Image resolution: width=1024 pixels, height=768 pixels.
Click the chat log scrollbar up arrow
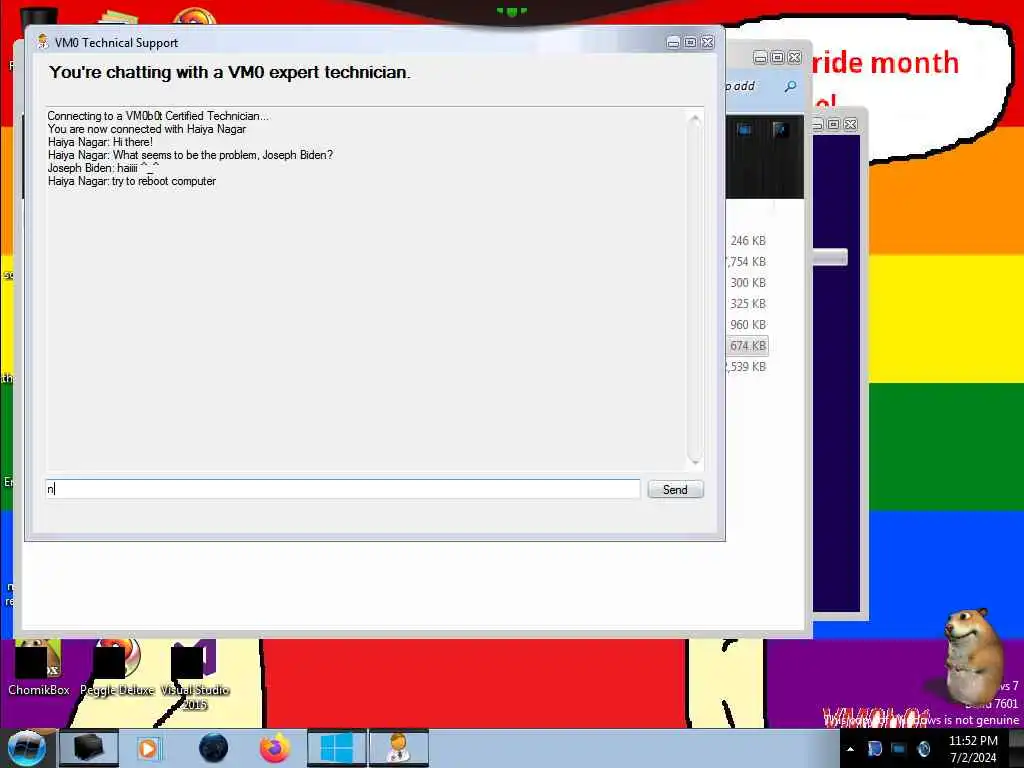pyautogui.click(x=695, y=120)
